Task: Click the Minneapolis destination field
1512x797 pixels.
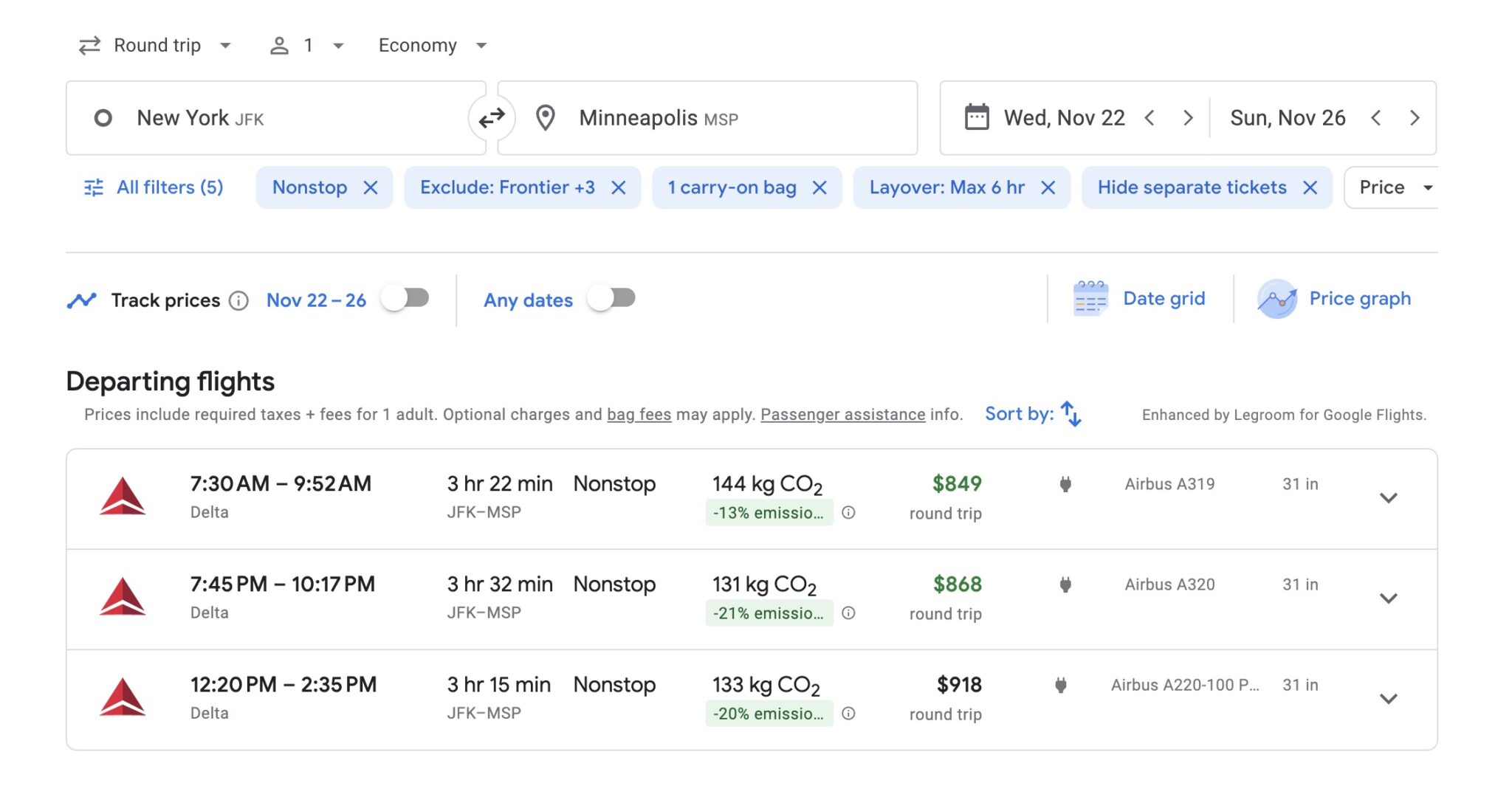Action: 657,117
